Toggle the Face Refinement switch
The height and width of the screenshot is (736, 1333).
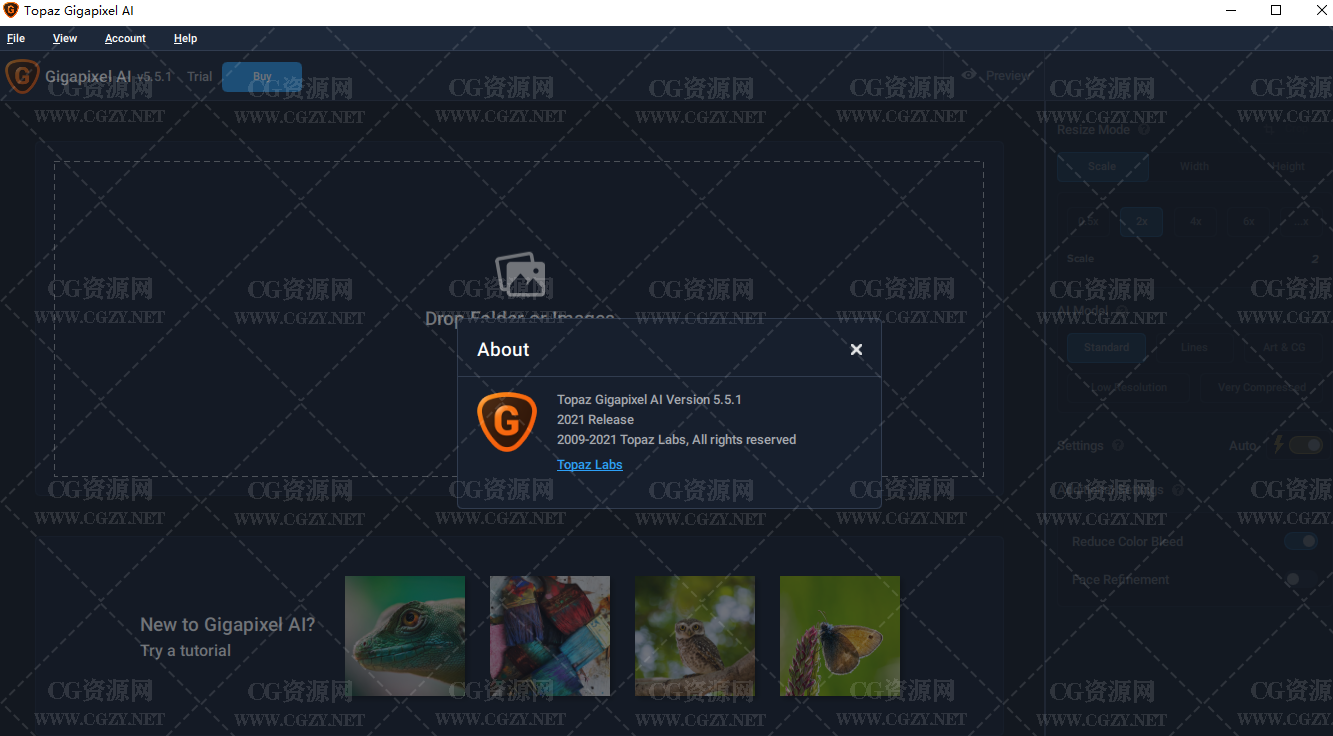pos(1298,579)
